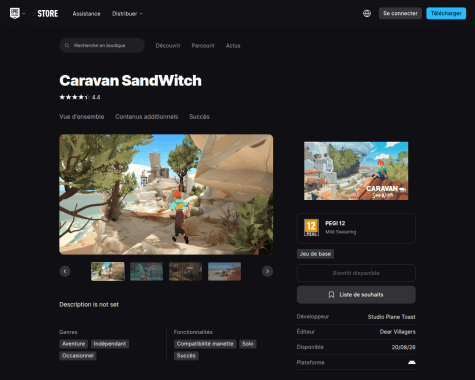
Task: Click the Jeu de base tag
Action: (x=315, y=254)
